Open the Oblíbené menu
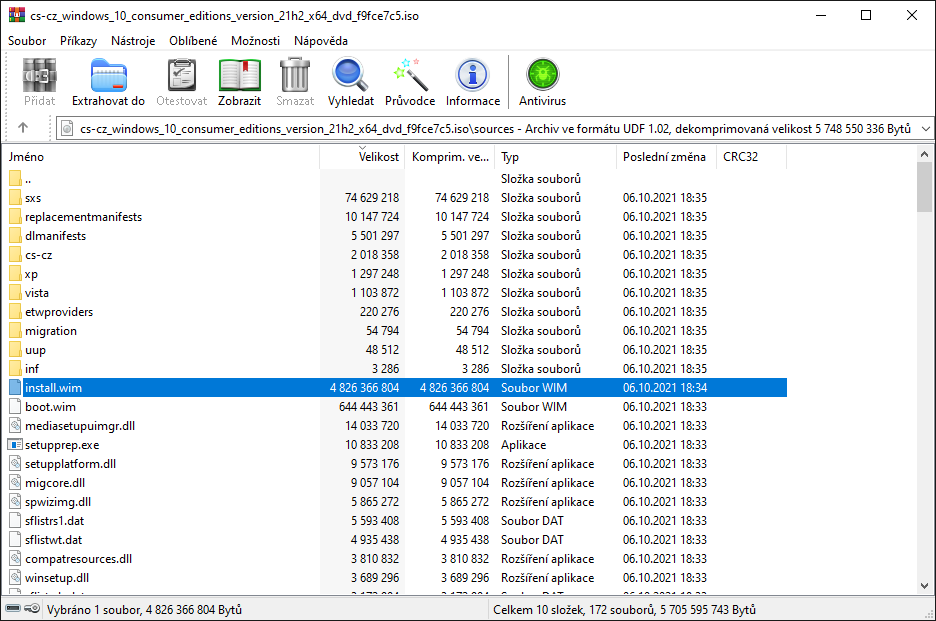 point(193,41)
